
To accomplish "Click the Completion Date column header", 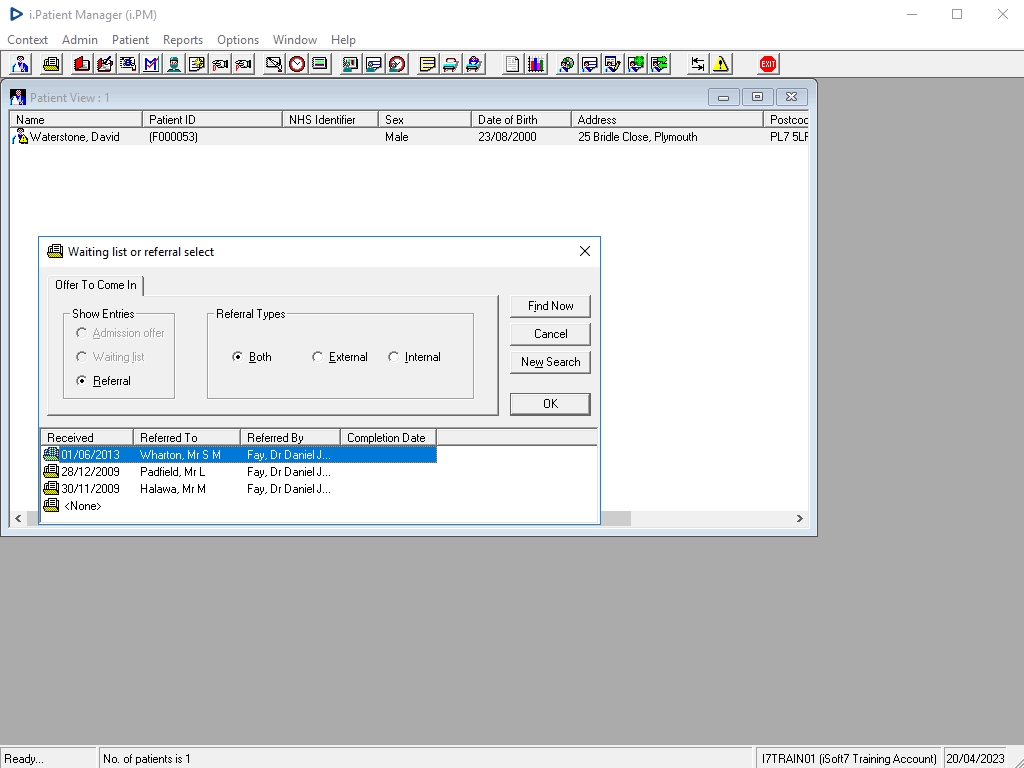I will [388, 438].
